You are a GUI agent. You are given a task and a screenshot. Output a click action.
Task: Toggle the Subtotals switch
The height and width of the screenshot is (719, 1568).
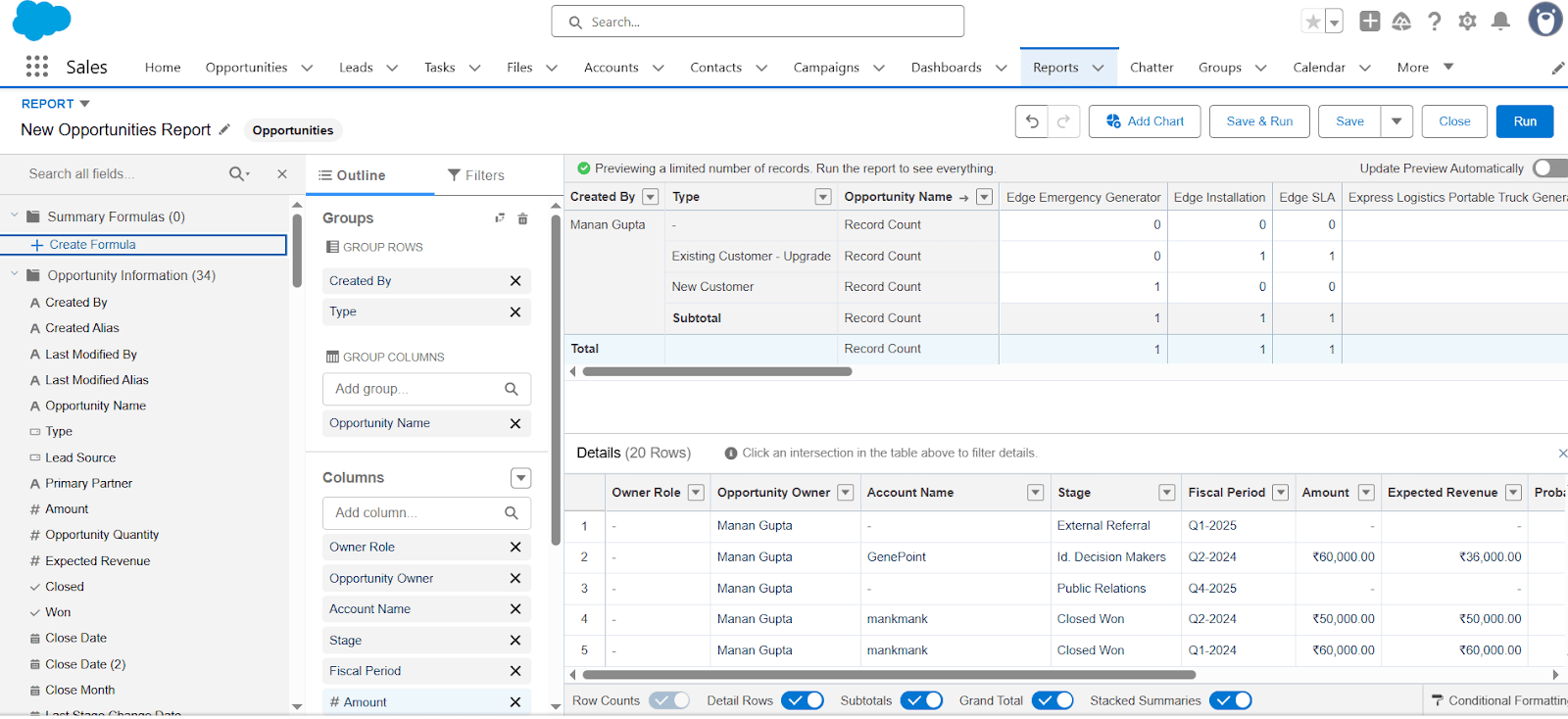pyautogui.click(x=921, y=700)
